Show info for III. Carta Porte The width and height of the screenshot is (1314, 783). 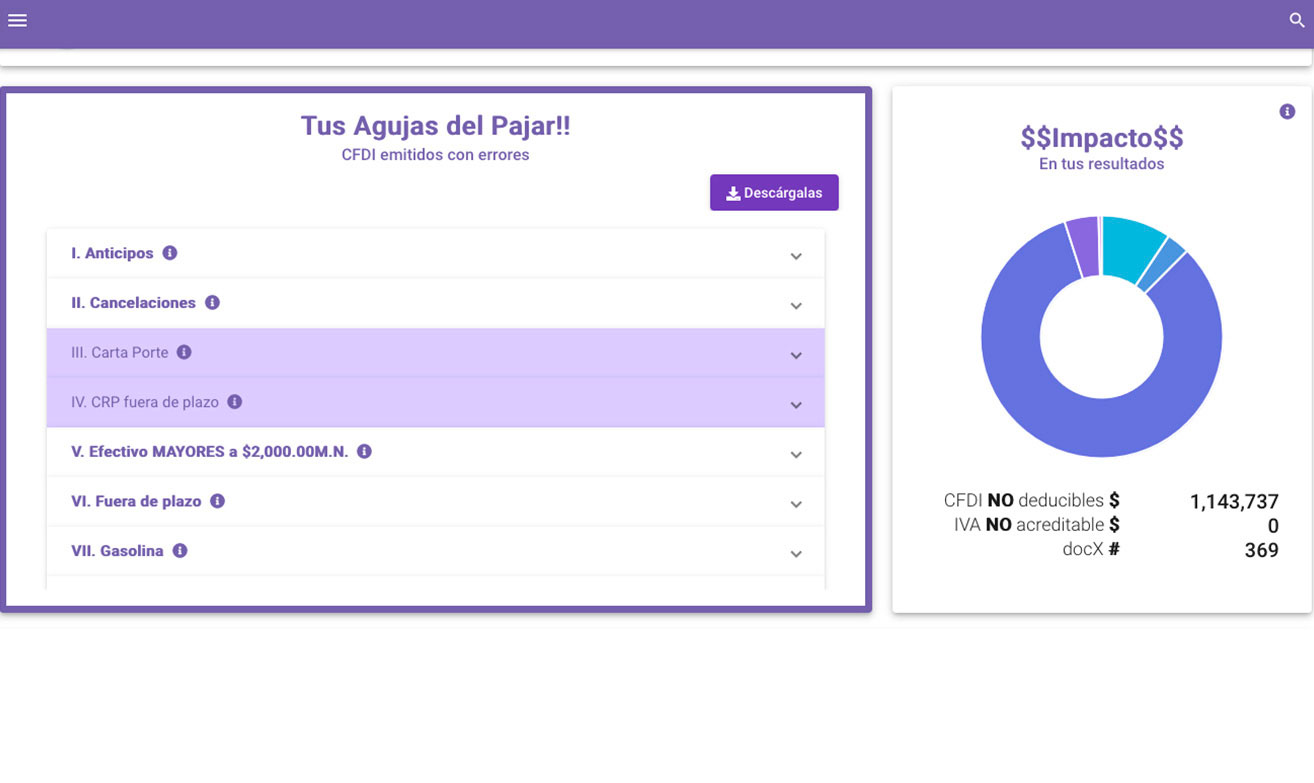(184, 352)
